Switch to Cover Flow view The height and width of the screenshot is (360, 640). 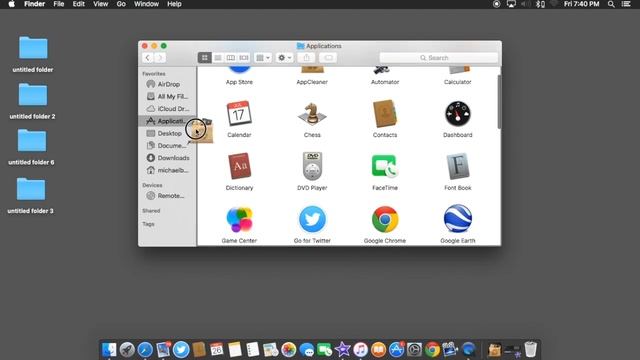pyautogui.click(x=244, y=58)
